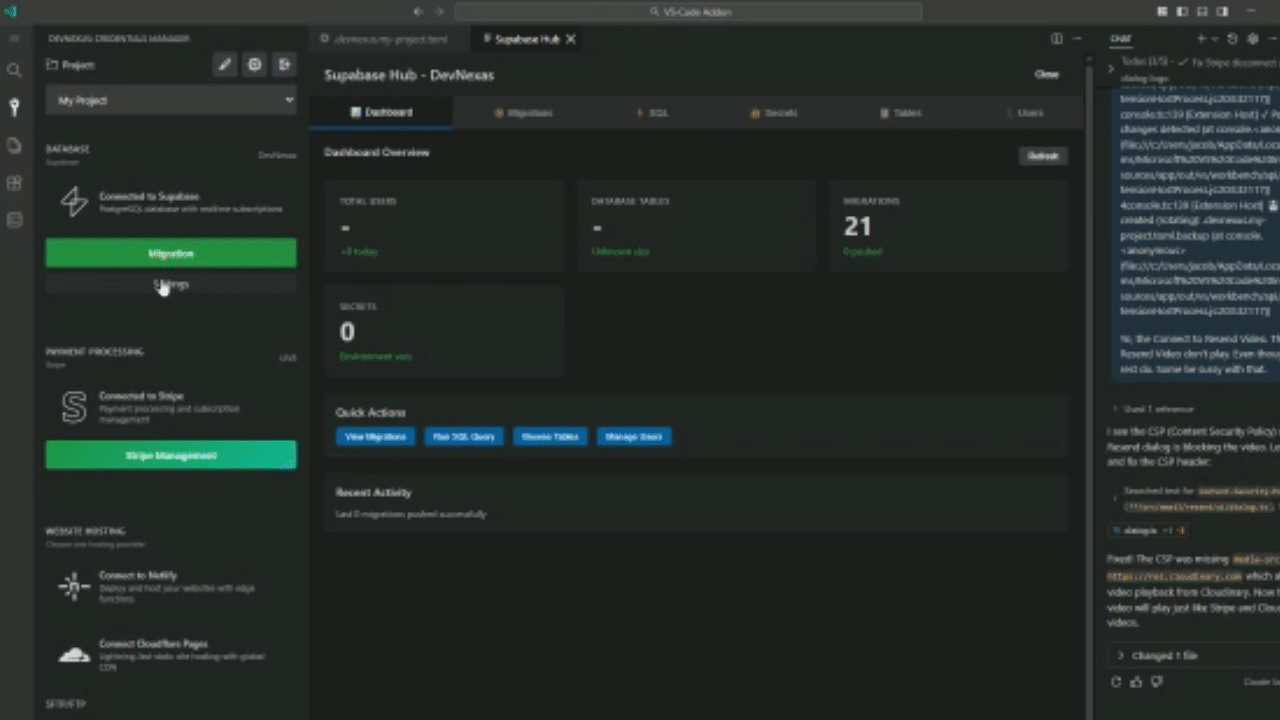
Task: Split the editor to the right
Action: 1057,39
